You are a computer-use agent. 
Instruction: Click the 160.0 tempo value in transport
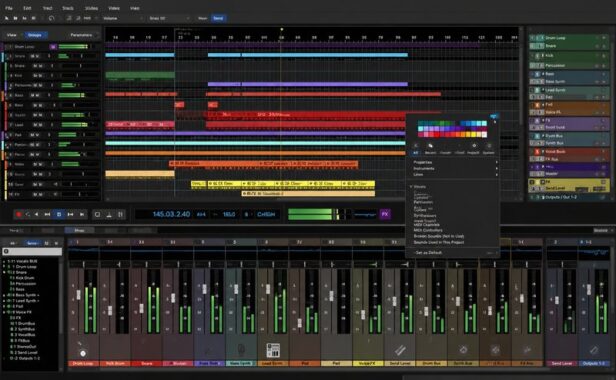(229, 214)
